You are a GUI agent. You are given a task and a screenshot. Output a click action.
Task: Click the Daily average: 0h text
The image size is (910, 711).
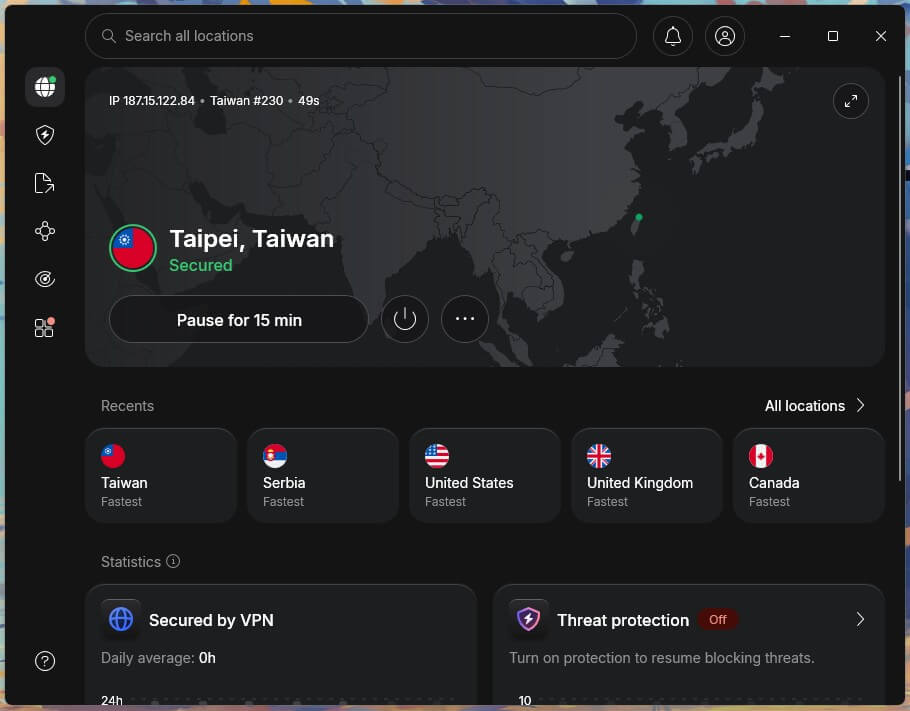pyautogui.click(x=158, y=658)
